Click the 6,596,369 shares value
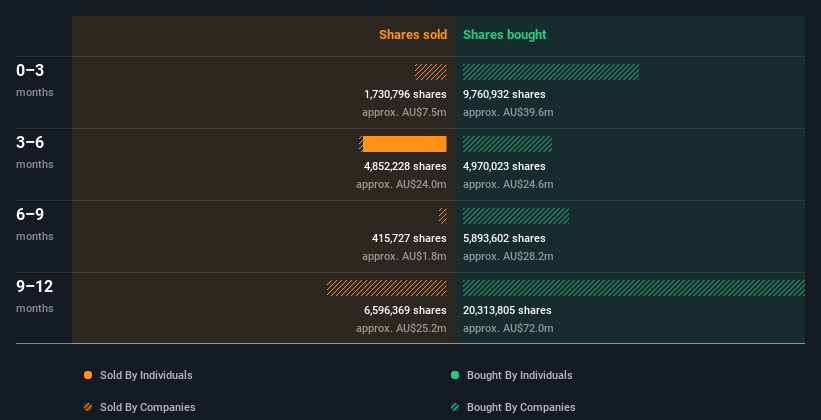 tap(405, 310)
